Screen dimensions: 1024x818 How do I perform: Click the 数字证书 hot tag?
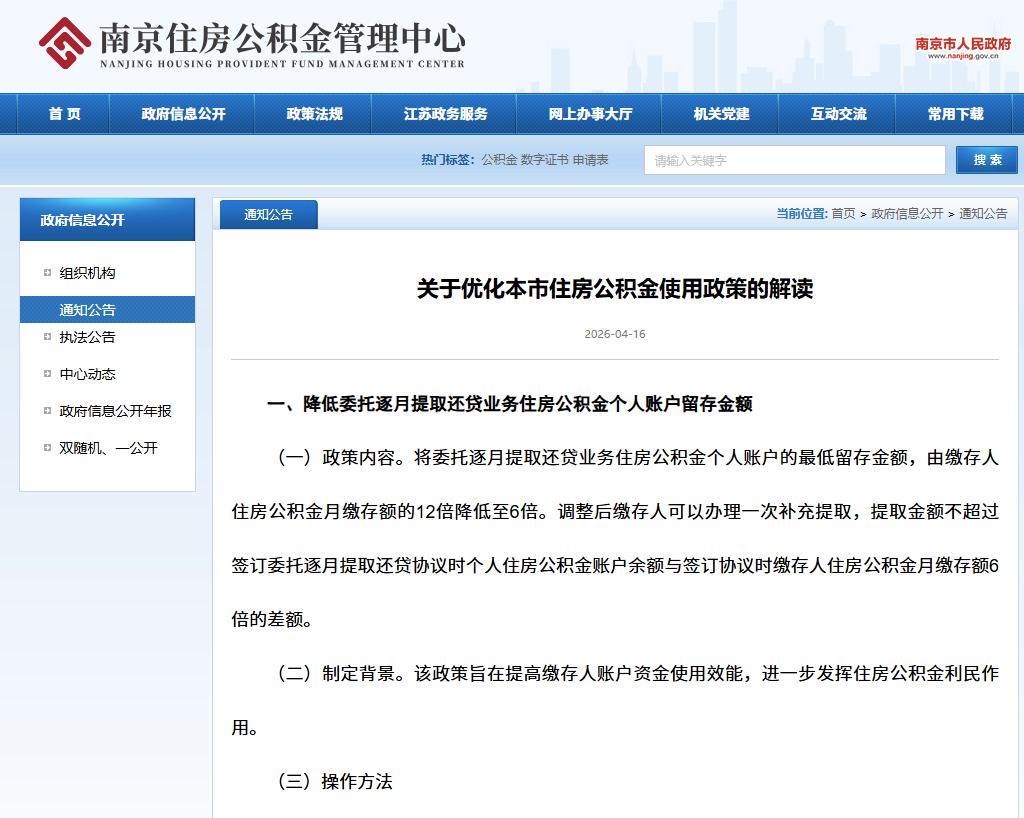pos(545,160)
